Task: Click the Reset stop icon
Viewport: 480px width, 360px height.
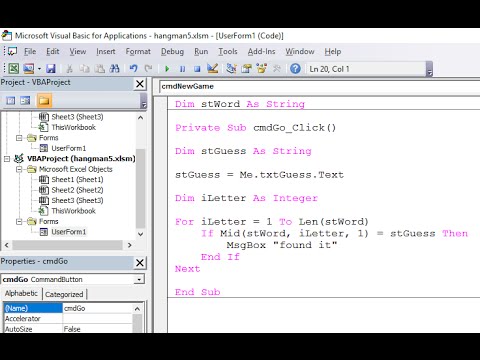Action: tap(197, 69)
